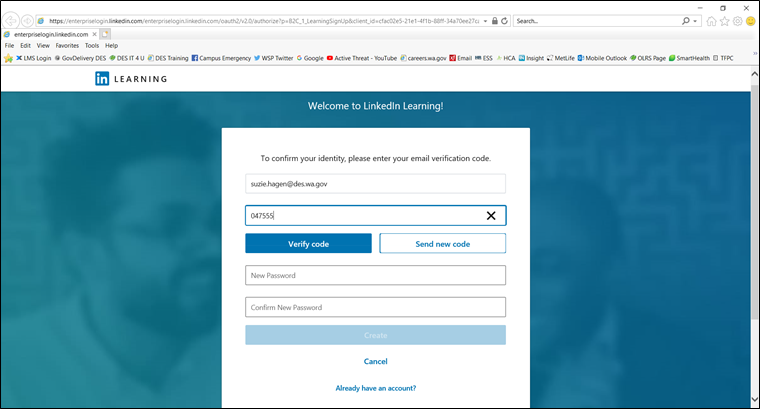Click the New Password field
The width and height of the screenshot is (760, 409).
point(376,275)
